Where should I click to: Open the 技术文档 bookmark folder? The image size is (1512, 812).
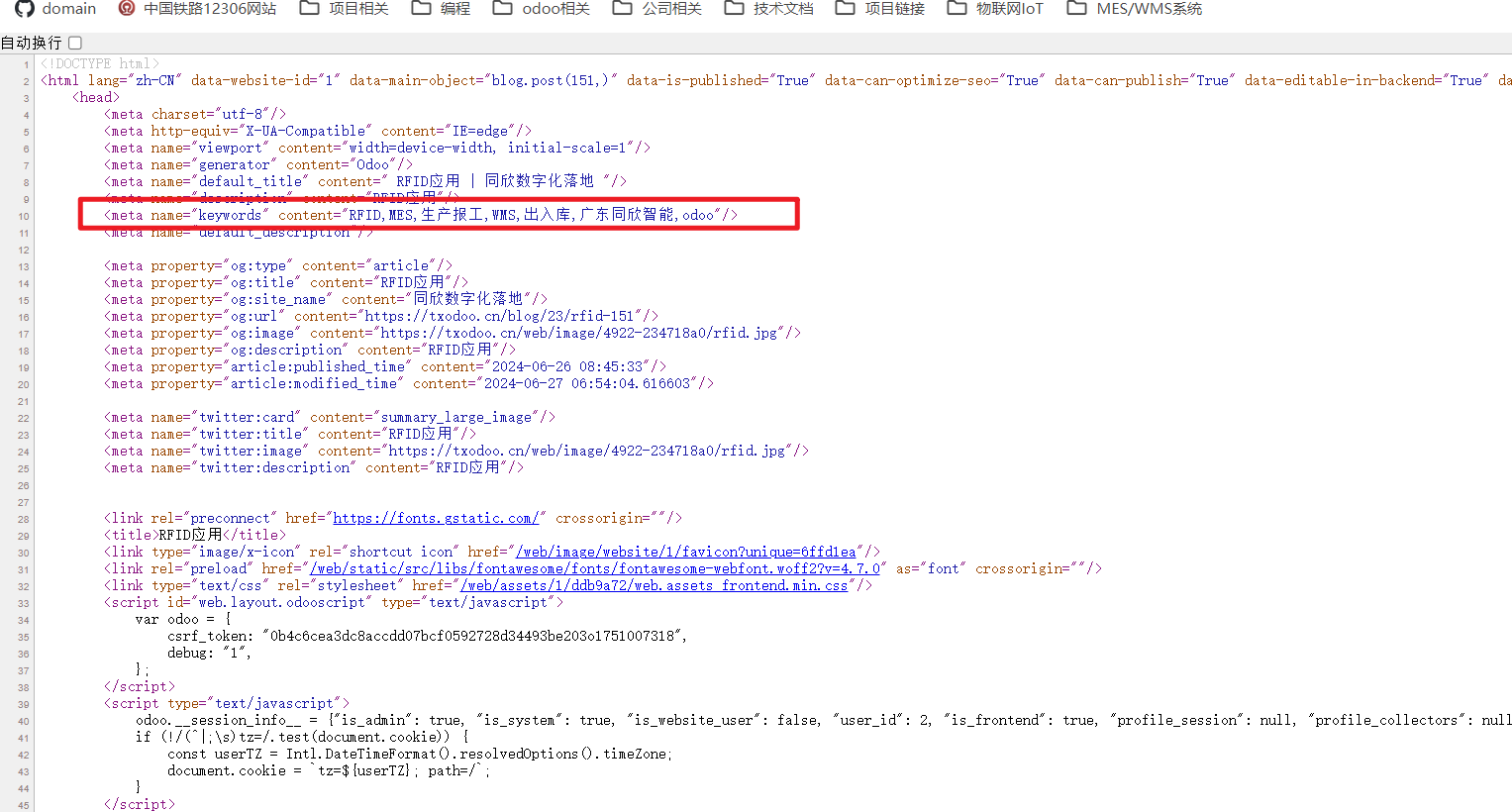click(x=768, y=8)
